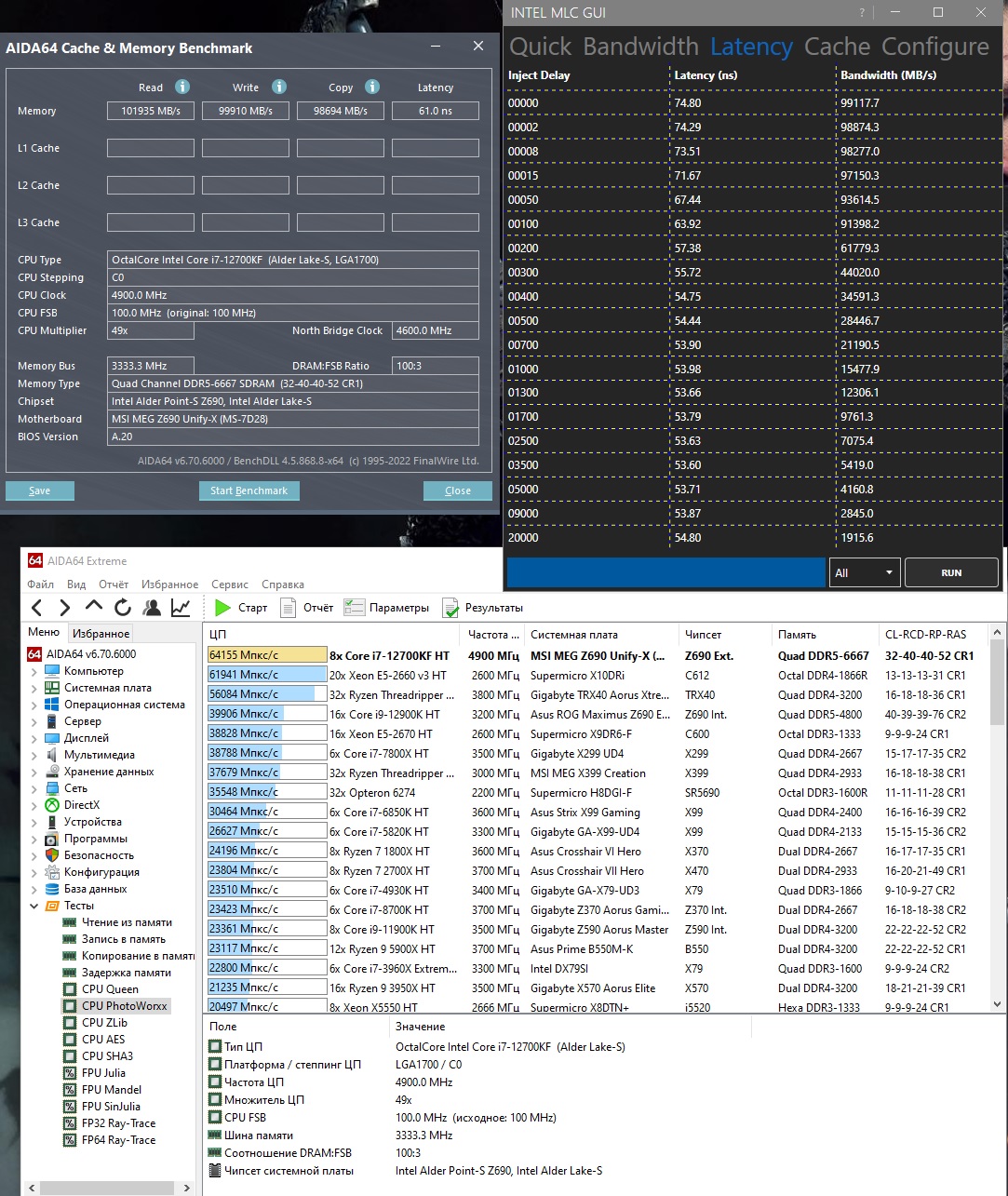Open the All dropdown in Intel MLC GUI
This screenshot has width=1008, height=1196.
coord(865,572)
